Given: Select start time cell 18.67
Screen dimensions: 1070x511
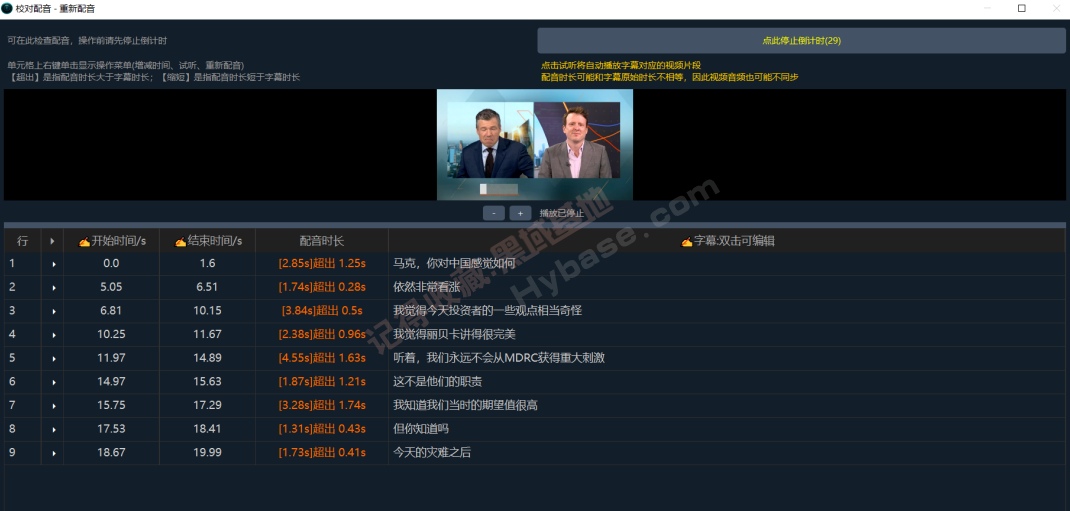Looking at the screenshot, I should (111, 452).
